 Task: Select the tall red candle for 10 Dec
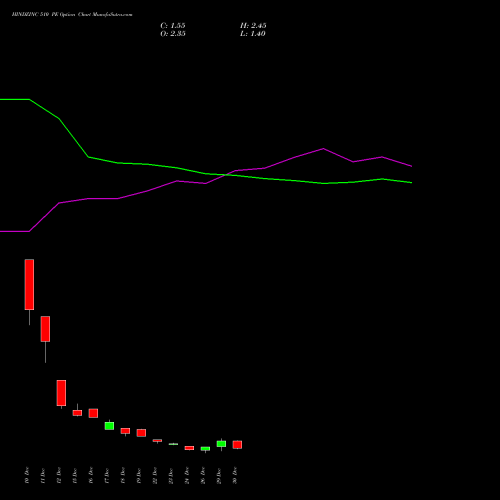pos(29,284)
